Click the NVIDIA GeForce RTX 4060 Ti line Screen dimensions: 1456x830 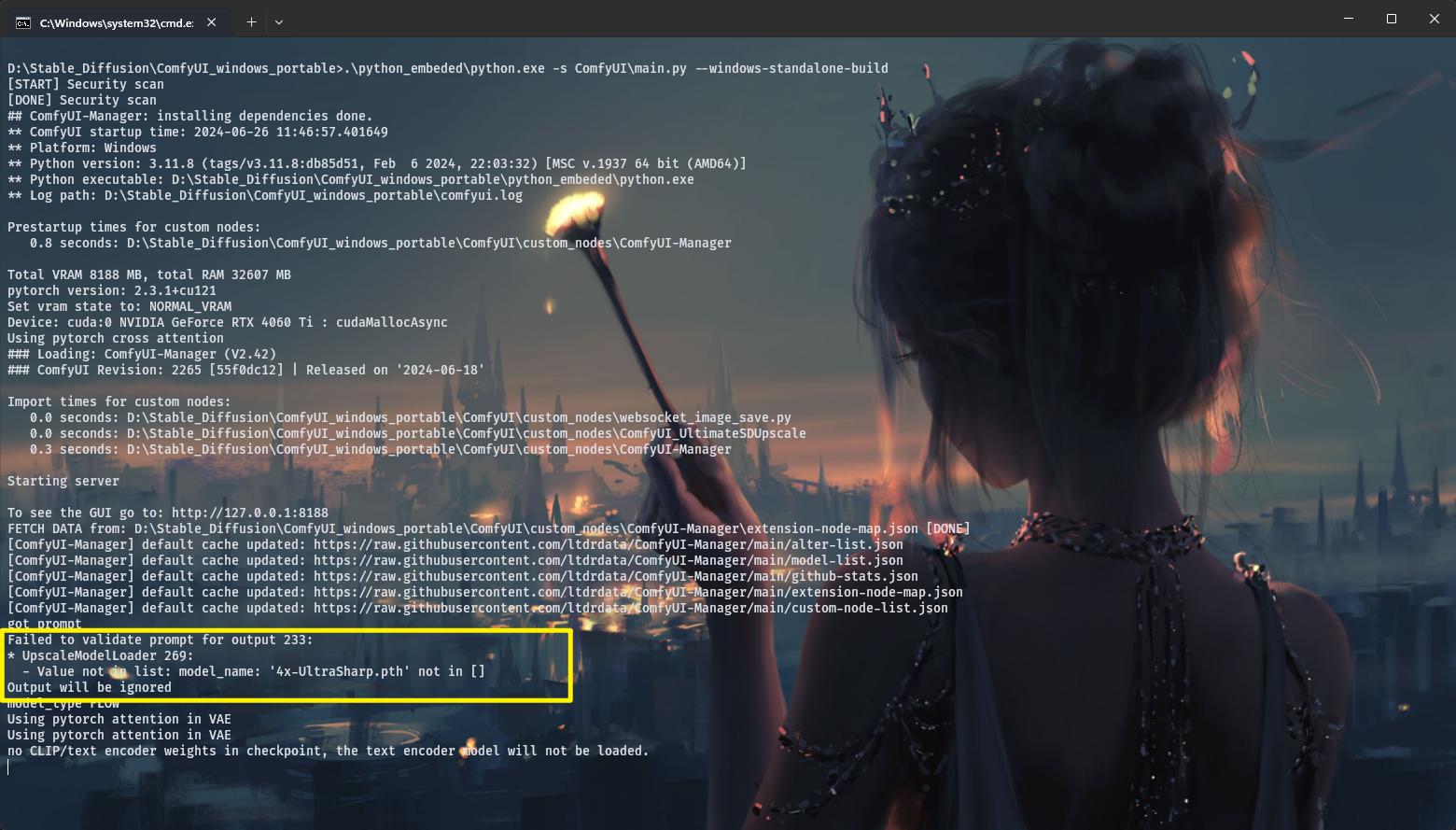pyautogui.click(x=228, y=322)
